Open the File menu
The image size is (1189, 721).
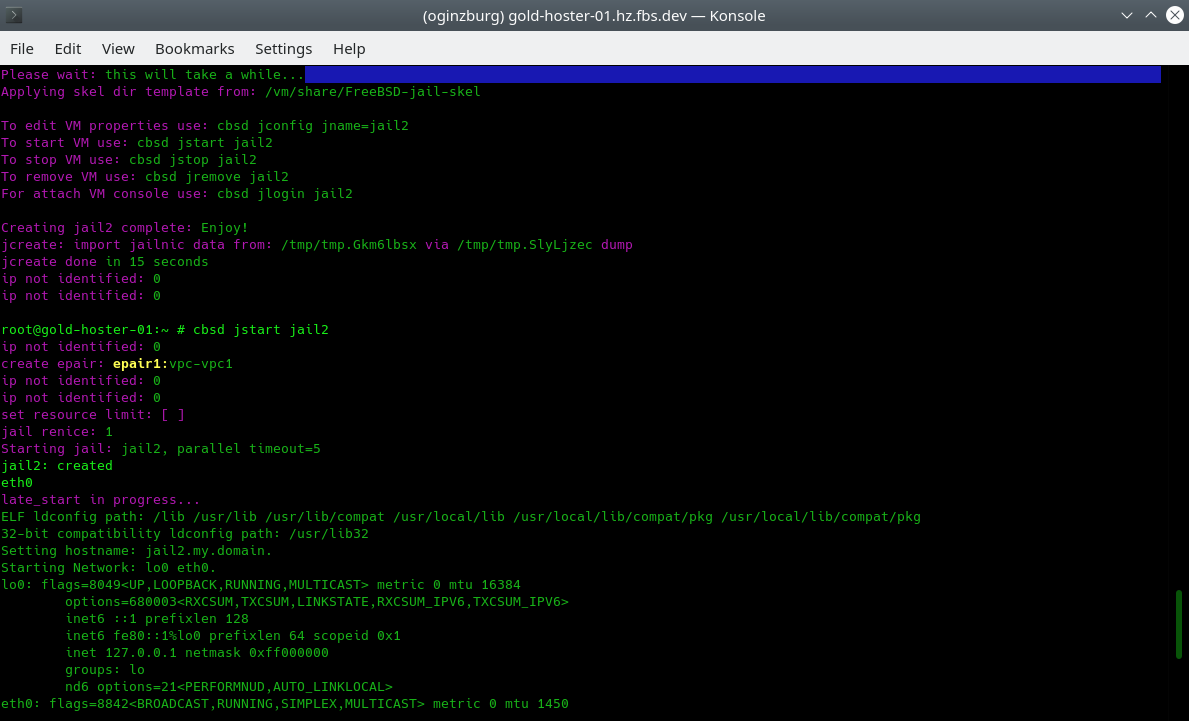pos(21,49)
